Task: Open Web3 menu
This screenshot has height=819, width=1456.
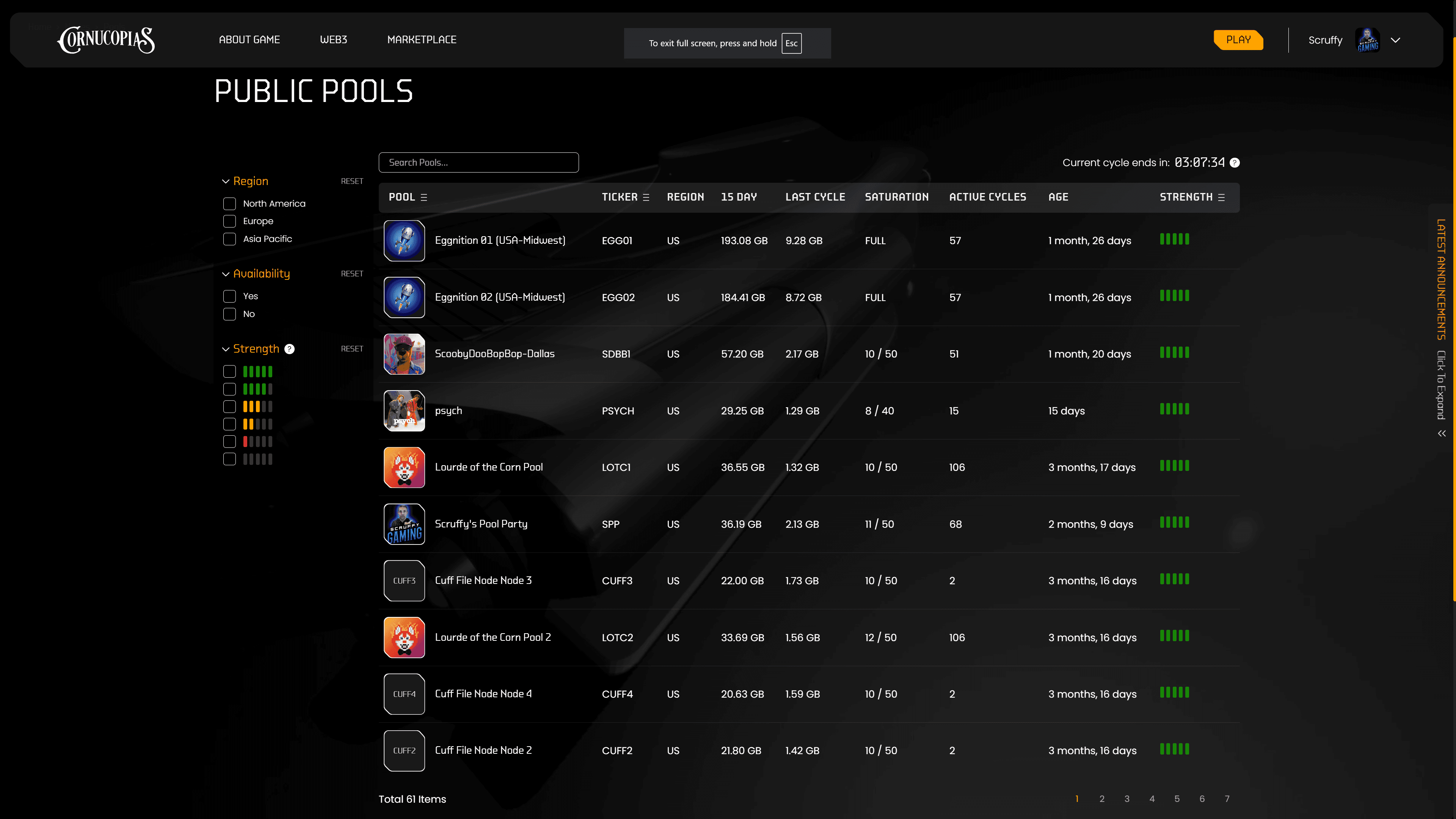Action: [334, 39]
